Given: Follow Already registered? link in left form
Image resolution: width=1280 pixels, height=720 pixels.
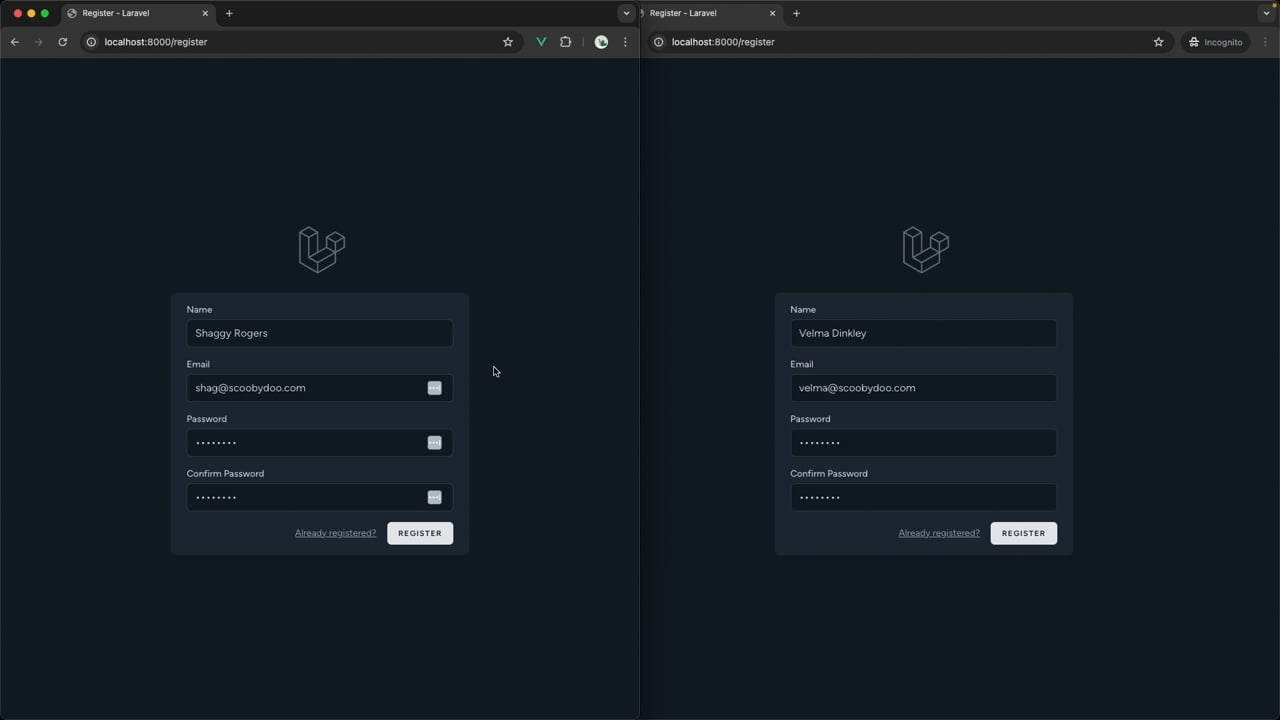Looking at the screenshot, I should (336, 533).
